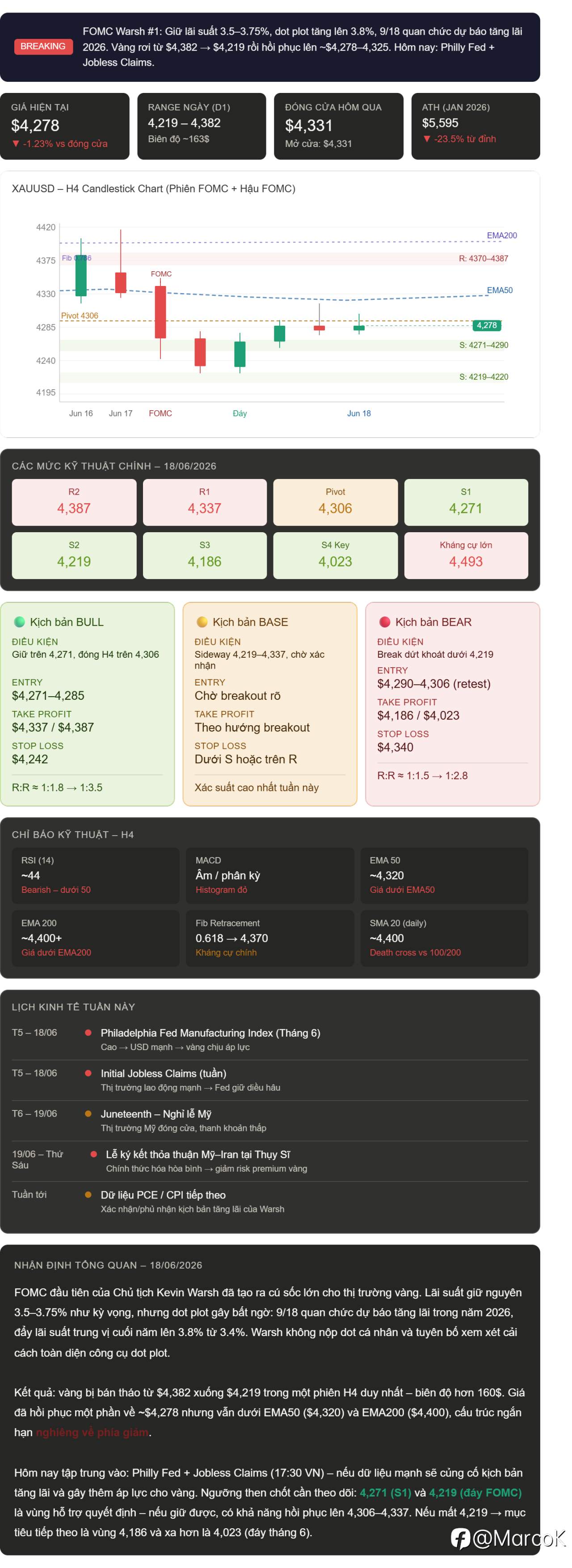
Task: Select yesterday's close $4,331 value
Action: tap(308, 126)
